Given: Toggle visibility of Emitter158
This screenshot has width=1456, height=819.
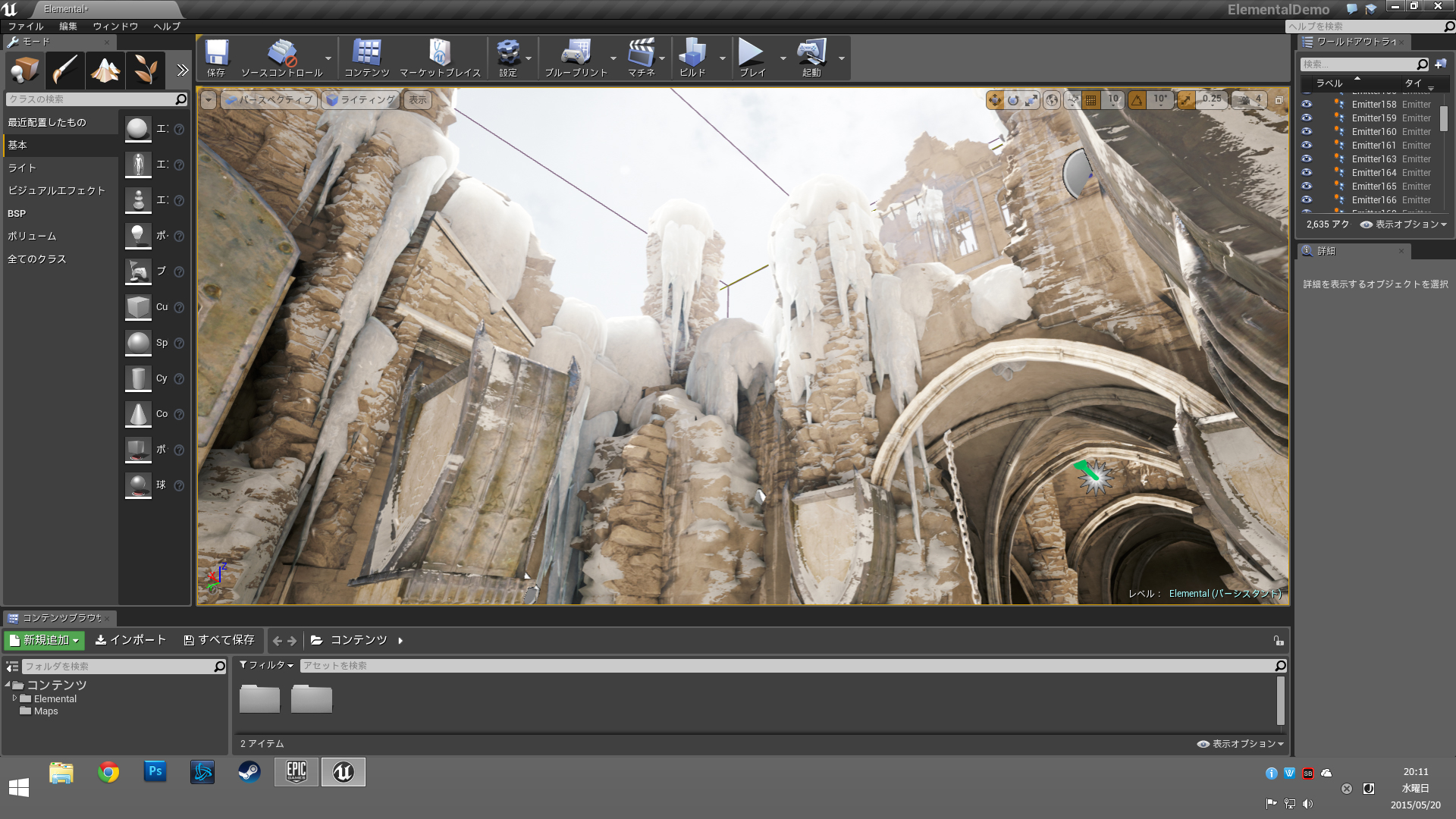Looking at the screenshot, I should [x=1306, y=105].
